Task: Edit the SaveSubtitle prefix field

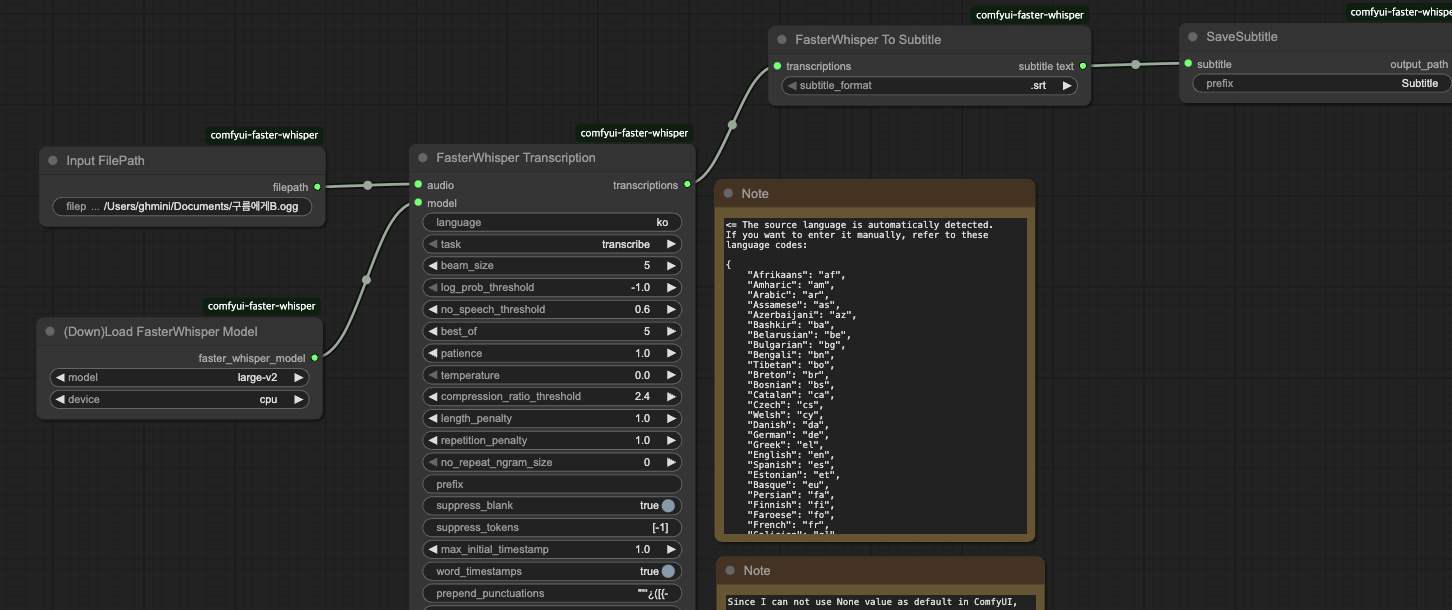Action: (1320, 84)
